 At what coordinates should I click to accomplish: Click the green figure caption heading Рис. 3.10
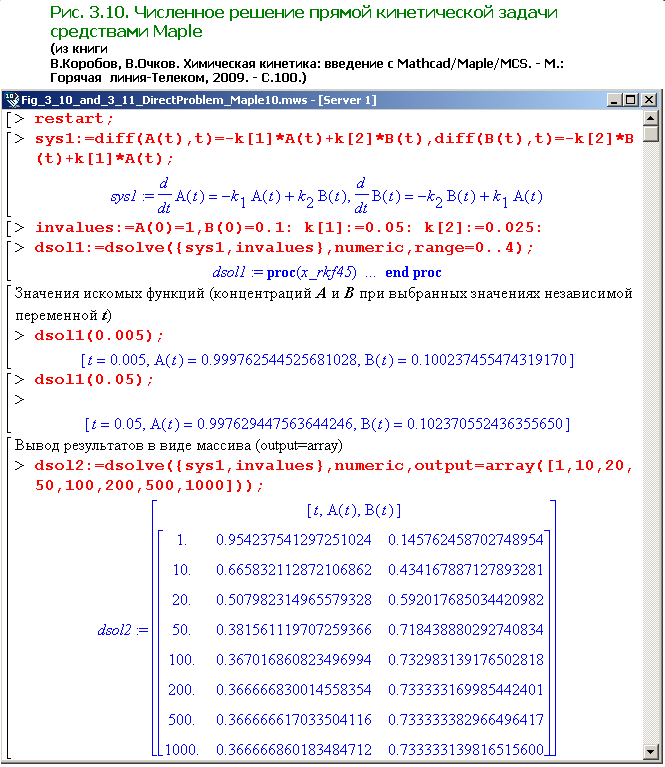pyautogui.click(x=303, y=22)
